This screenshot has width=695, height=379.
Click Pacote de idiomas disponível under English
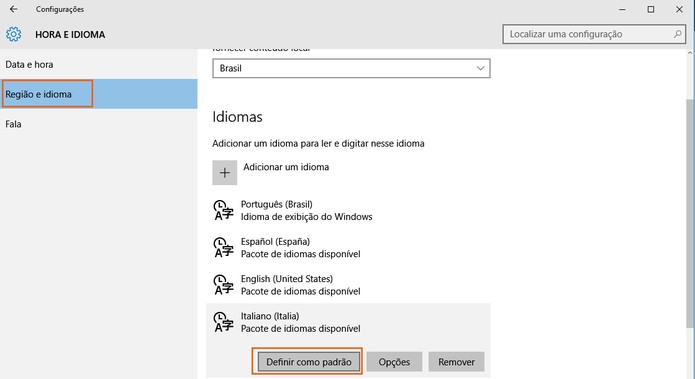click(x=301, y=291)
